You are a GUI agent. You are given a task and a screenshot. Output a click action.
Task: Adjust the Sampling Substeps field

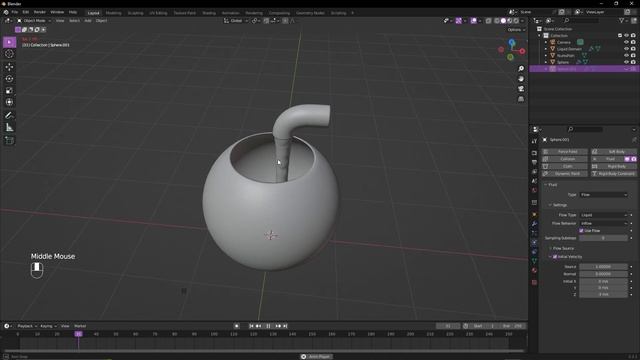pyautogui.click(x=603, y=238)
